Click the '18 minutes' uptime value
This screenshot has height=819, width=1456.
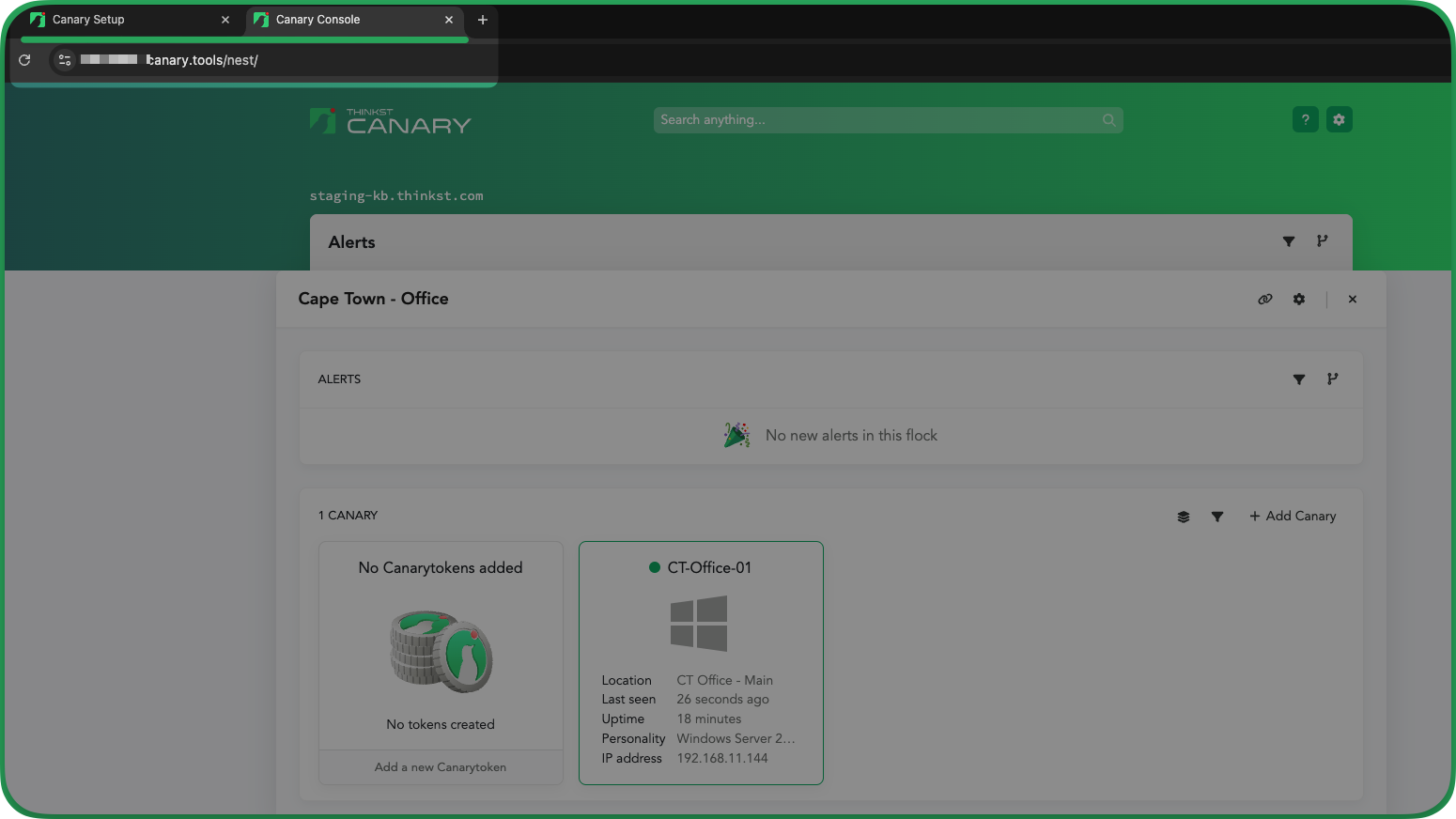(709, 719)
